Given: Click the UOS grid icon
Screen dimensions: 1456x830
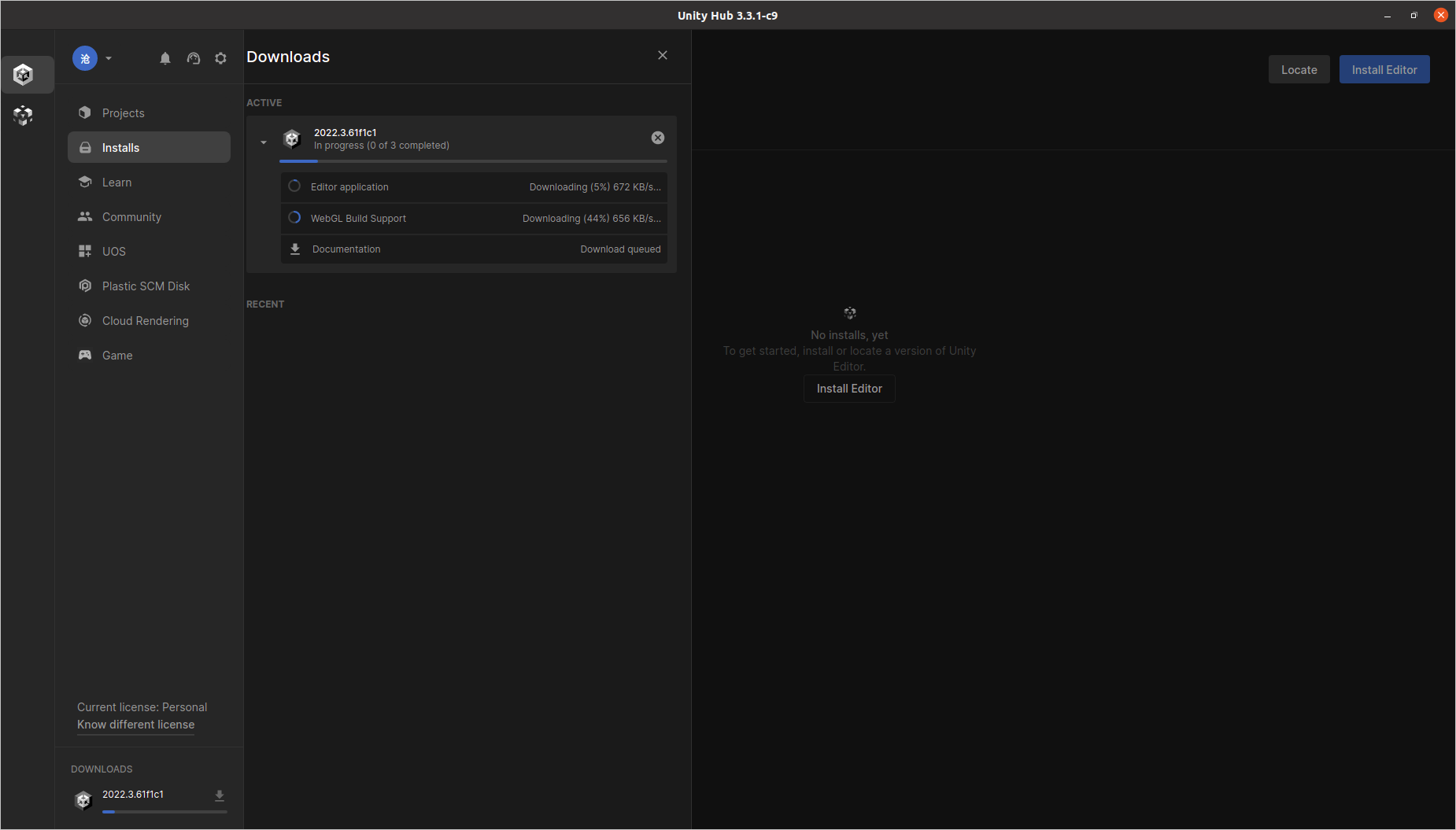Looking at the screenshot, I should [x=85, y=251].
